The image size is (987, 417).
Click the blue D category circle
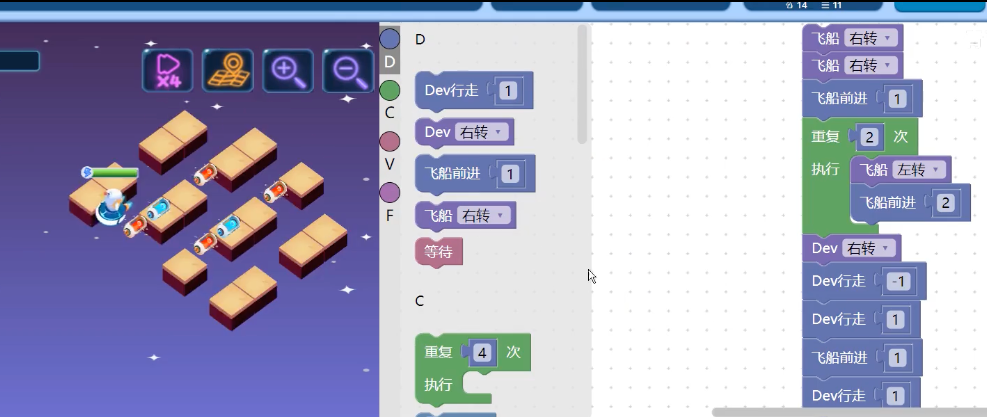(x=390, y=39)
